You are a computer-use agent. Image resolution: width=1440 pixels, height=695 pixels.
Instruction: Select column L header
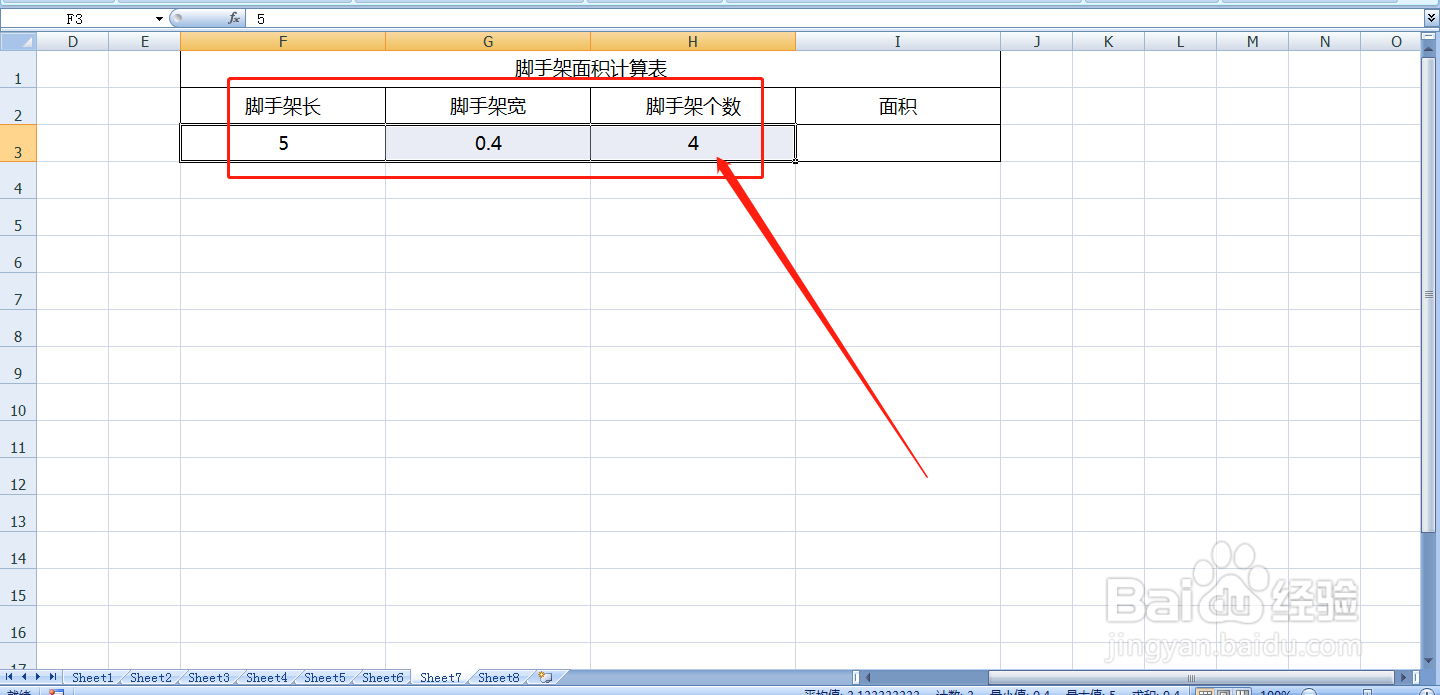pyautogui.click(x=1181, y=41)
